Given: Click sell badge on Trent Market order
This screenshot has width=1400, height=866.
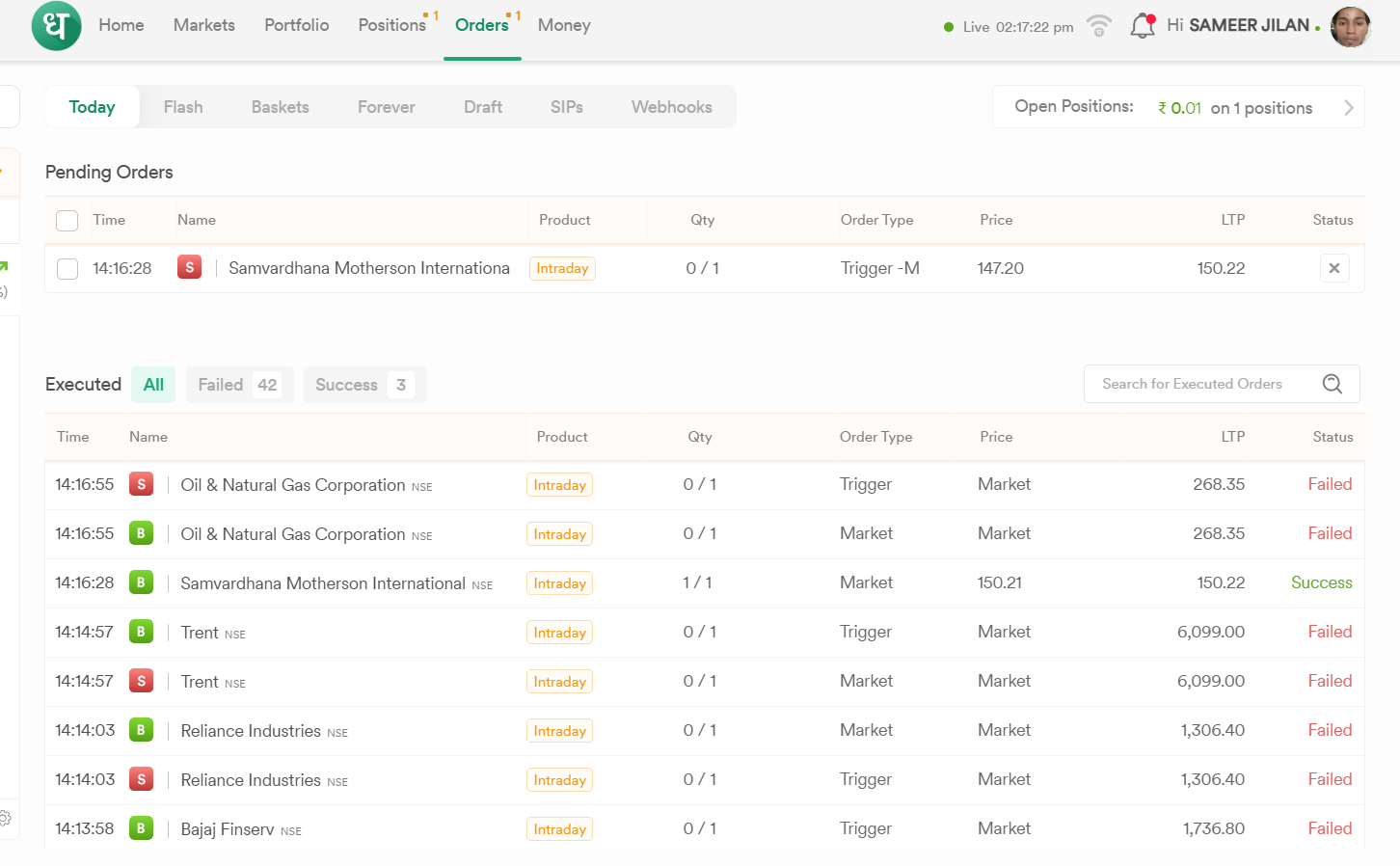Looking at the screenshot, I should tap(142, 681).
